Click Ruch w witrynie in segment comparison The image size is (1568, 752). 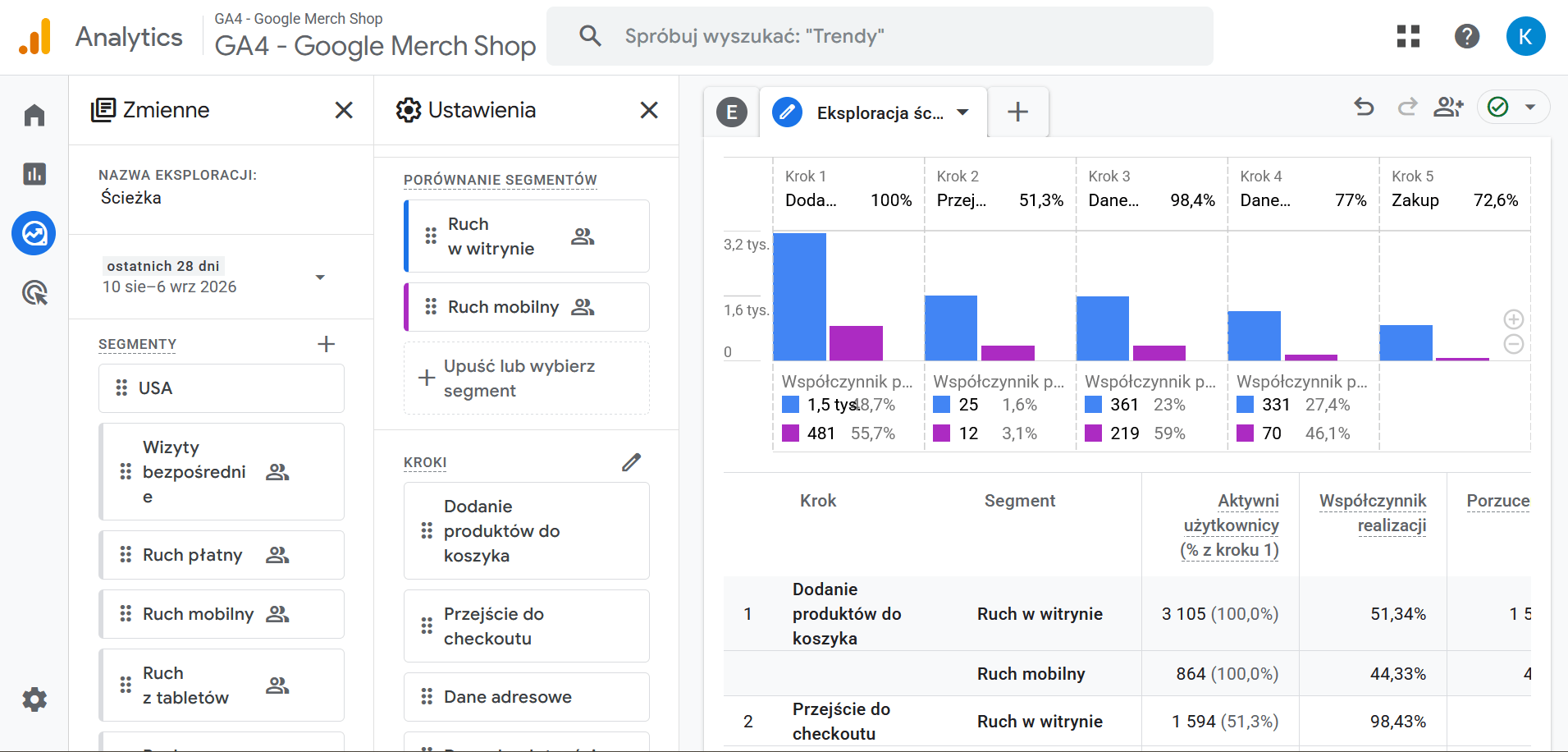tap(527, 236)
